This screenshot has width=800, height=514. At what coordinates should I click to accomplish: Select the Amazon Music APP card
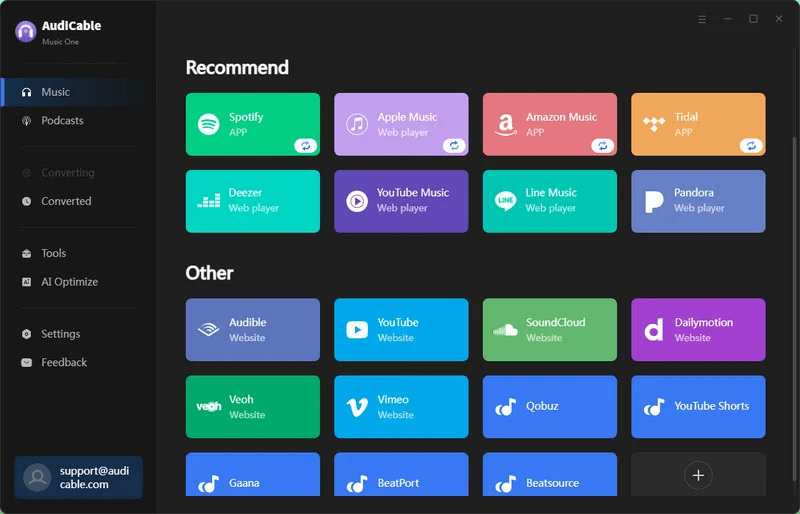click(549, 124)
